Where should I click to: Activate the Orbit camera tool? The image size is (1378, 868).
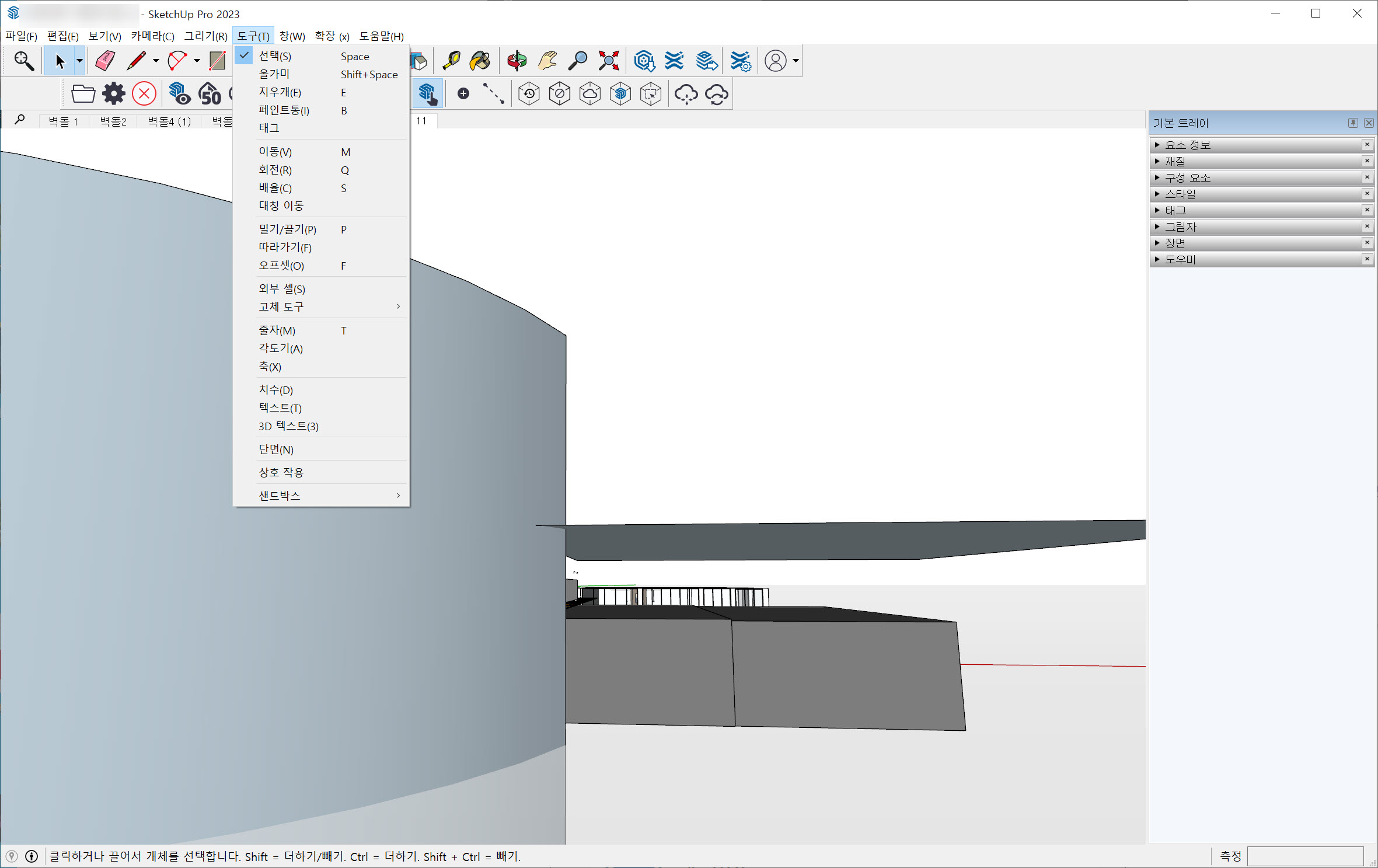pyautogui.click(x=517, y=61)
